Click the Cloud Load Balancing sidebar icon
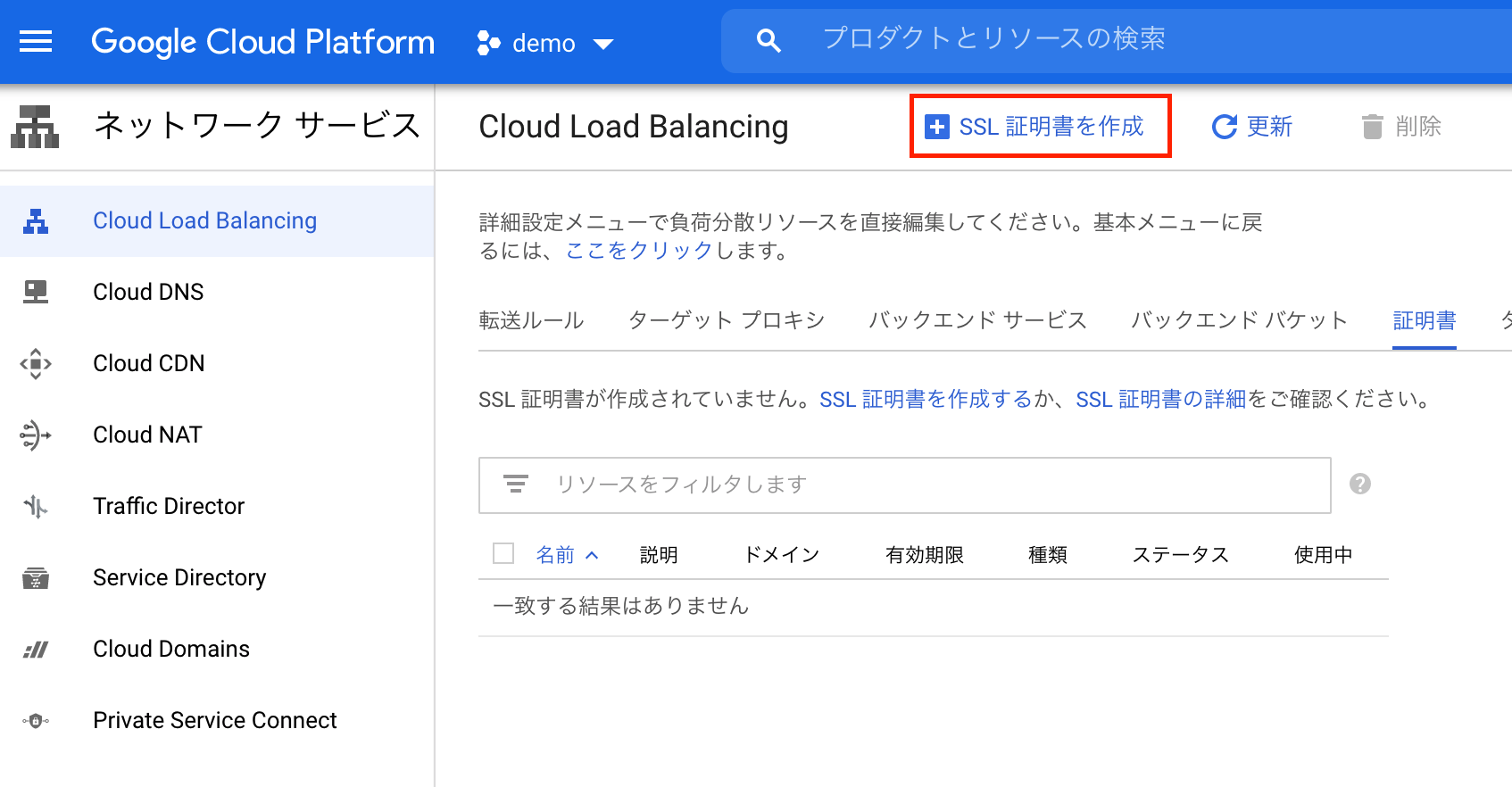The height and width of the screenshot is (787, 1512). pos(36,221)
